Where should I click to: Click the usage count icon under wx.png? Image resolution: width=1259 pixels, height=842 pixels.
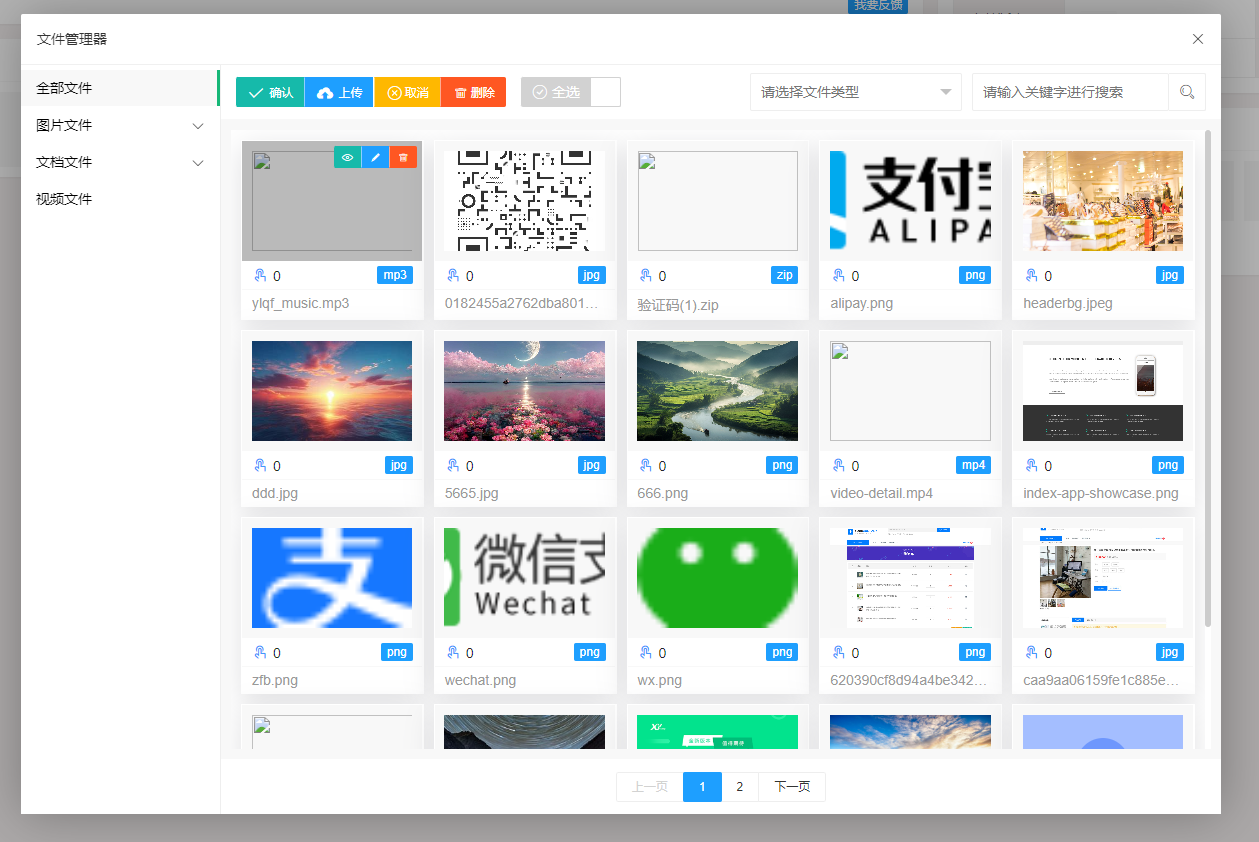coord(645,653)
